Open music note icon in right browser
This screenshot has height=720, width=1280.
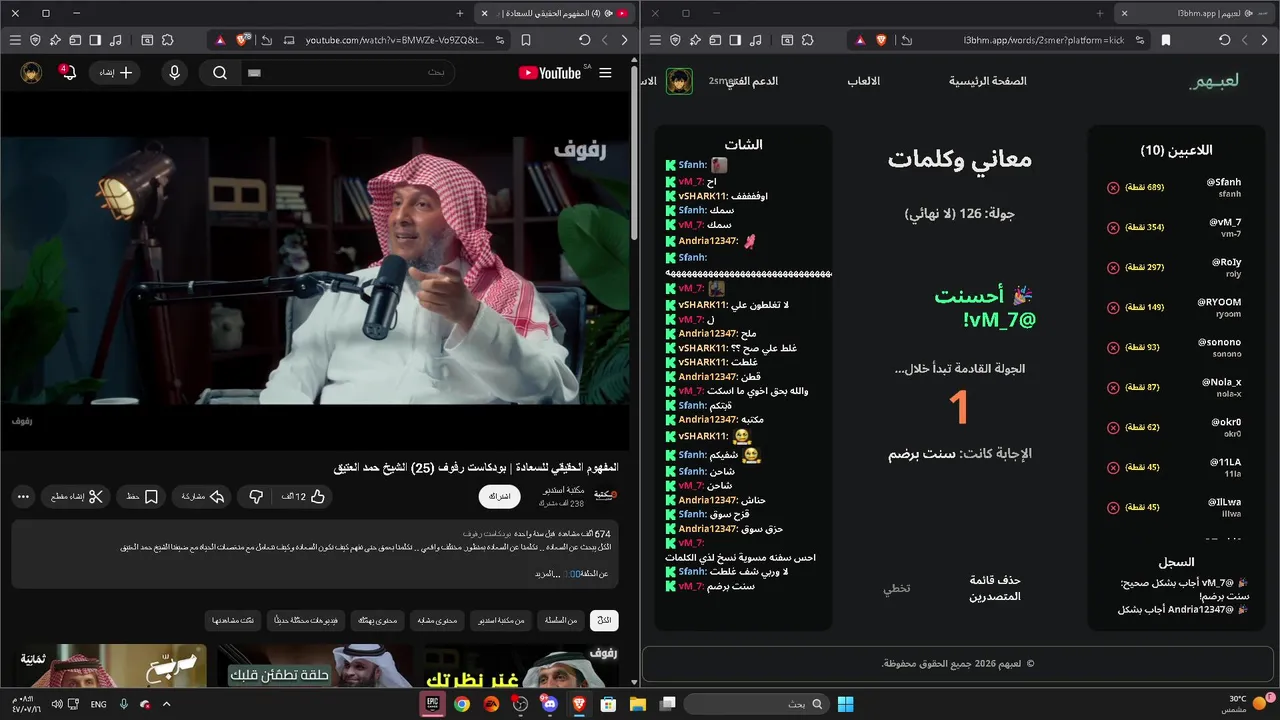756,40
